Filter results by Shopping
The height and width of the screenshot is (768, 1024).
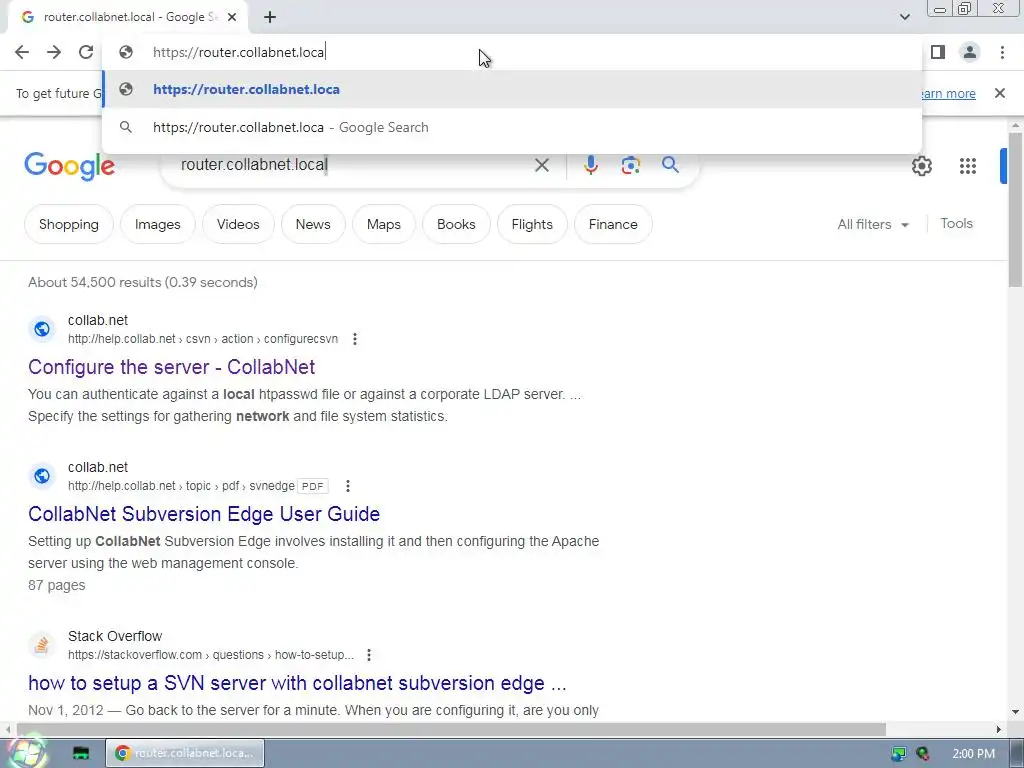69,224
